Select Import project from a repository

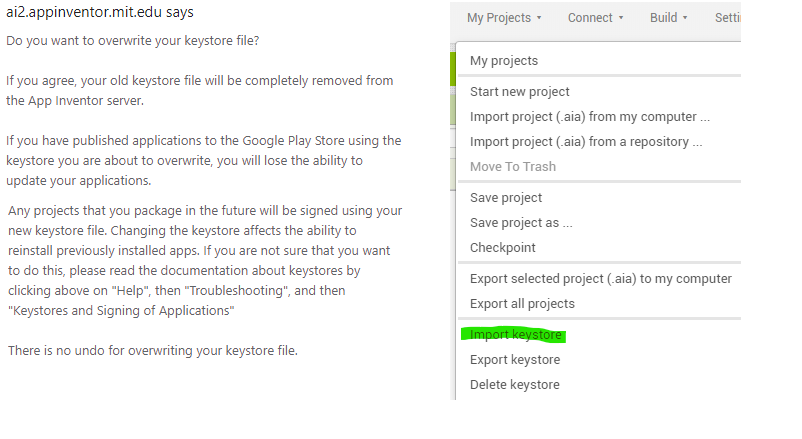point(586,142)
